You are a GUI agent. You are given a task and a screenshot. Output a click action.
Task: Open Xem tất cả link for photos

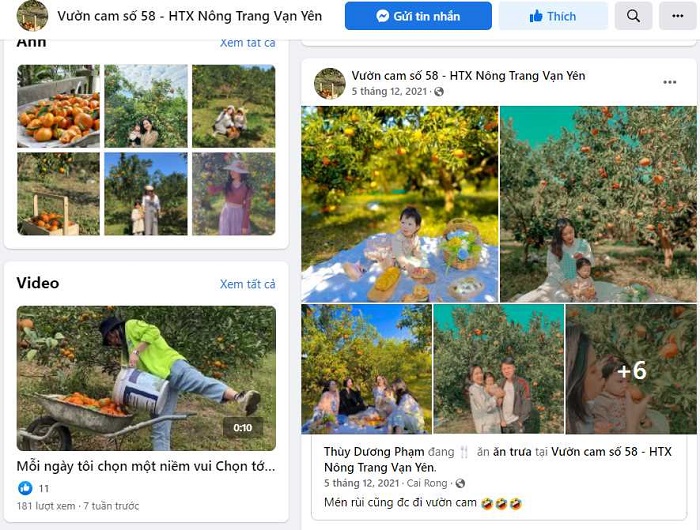coord(248,43)
